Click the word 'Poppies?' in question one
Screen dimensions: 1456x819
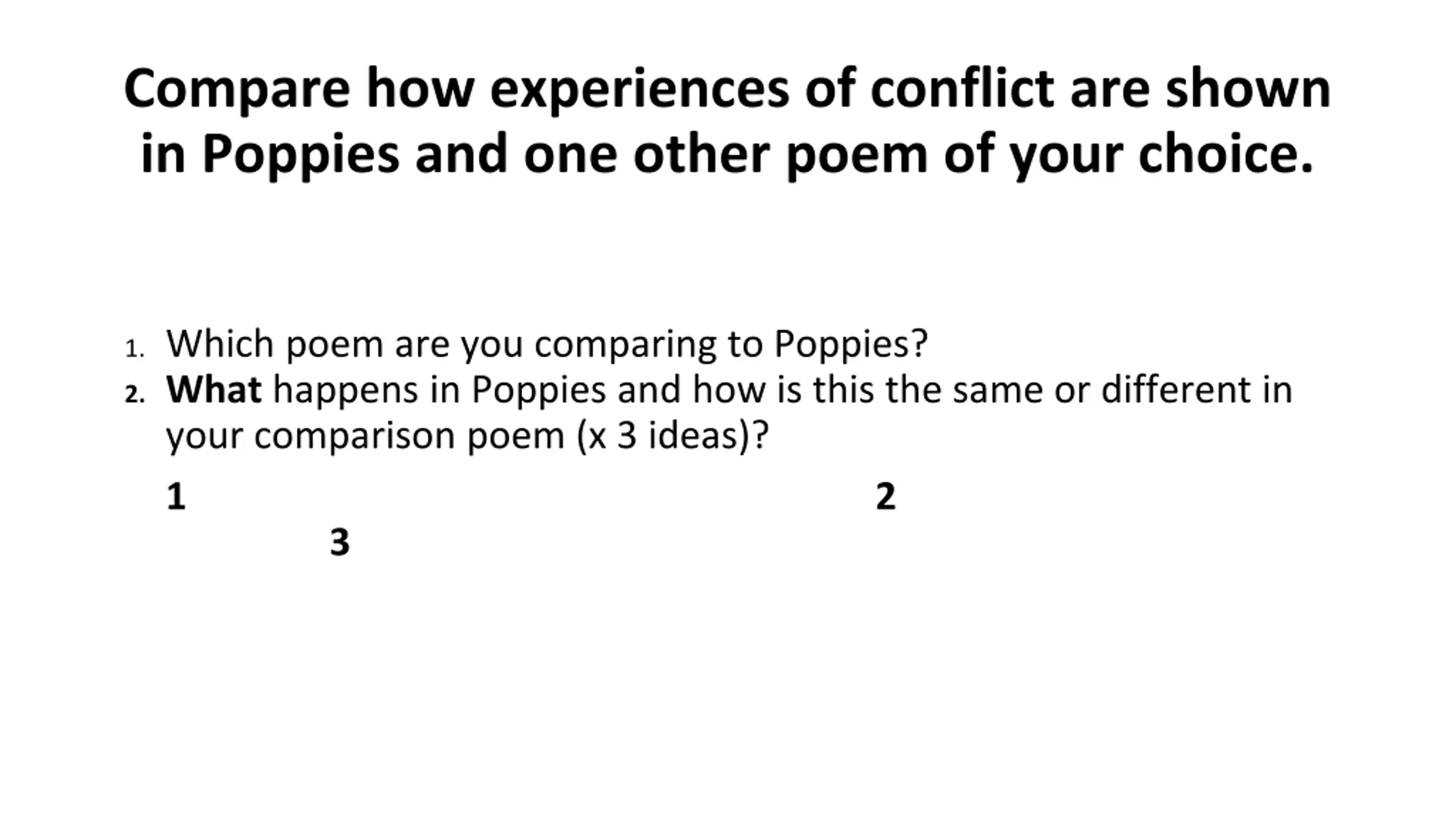click(851, 345)
